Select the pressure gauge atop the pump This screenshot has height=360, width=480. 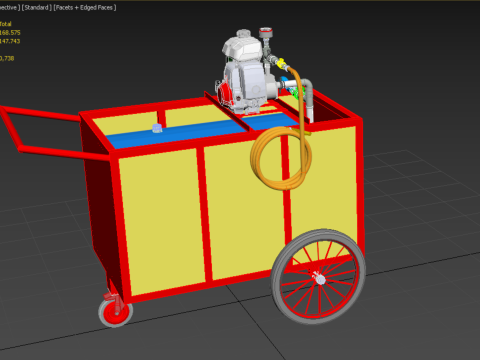(266, 33)
